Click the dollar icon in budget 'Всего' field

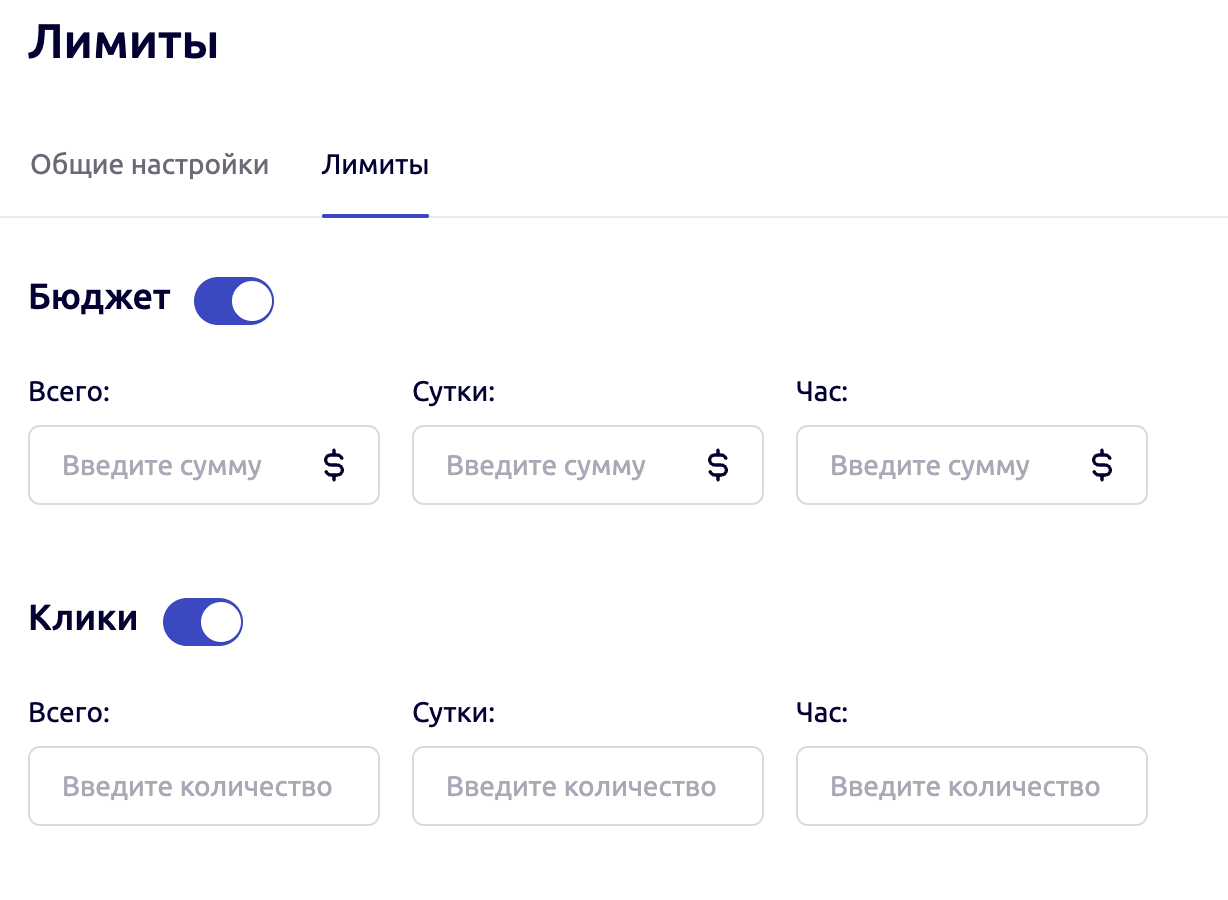[x=334, y=465]
